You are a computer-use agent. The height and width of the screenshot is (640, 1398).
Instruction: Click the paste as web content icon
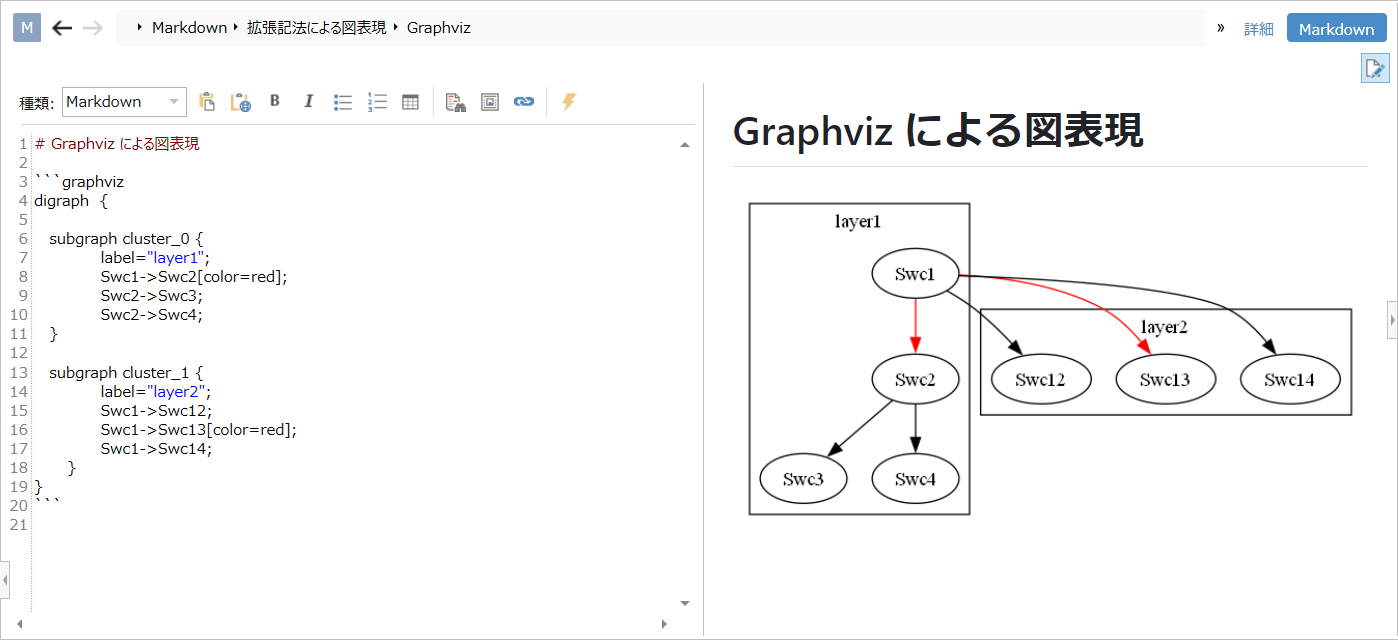coord(241,101)
